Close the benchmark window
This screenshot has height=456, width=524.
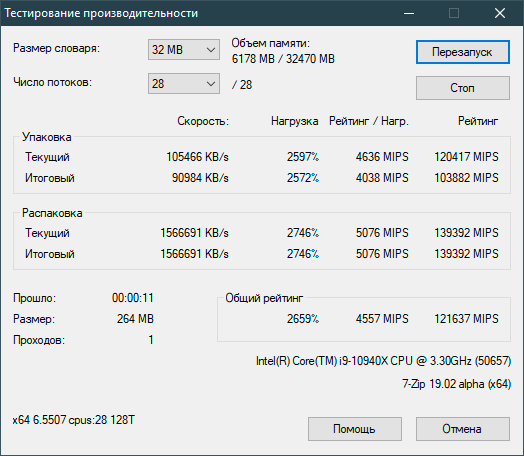click(x=500, y=13)
